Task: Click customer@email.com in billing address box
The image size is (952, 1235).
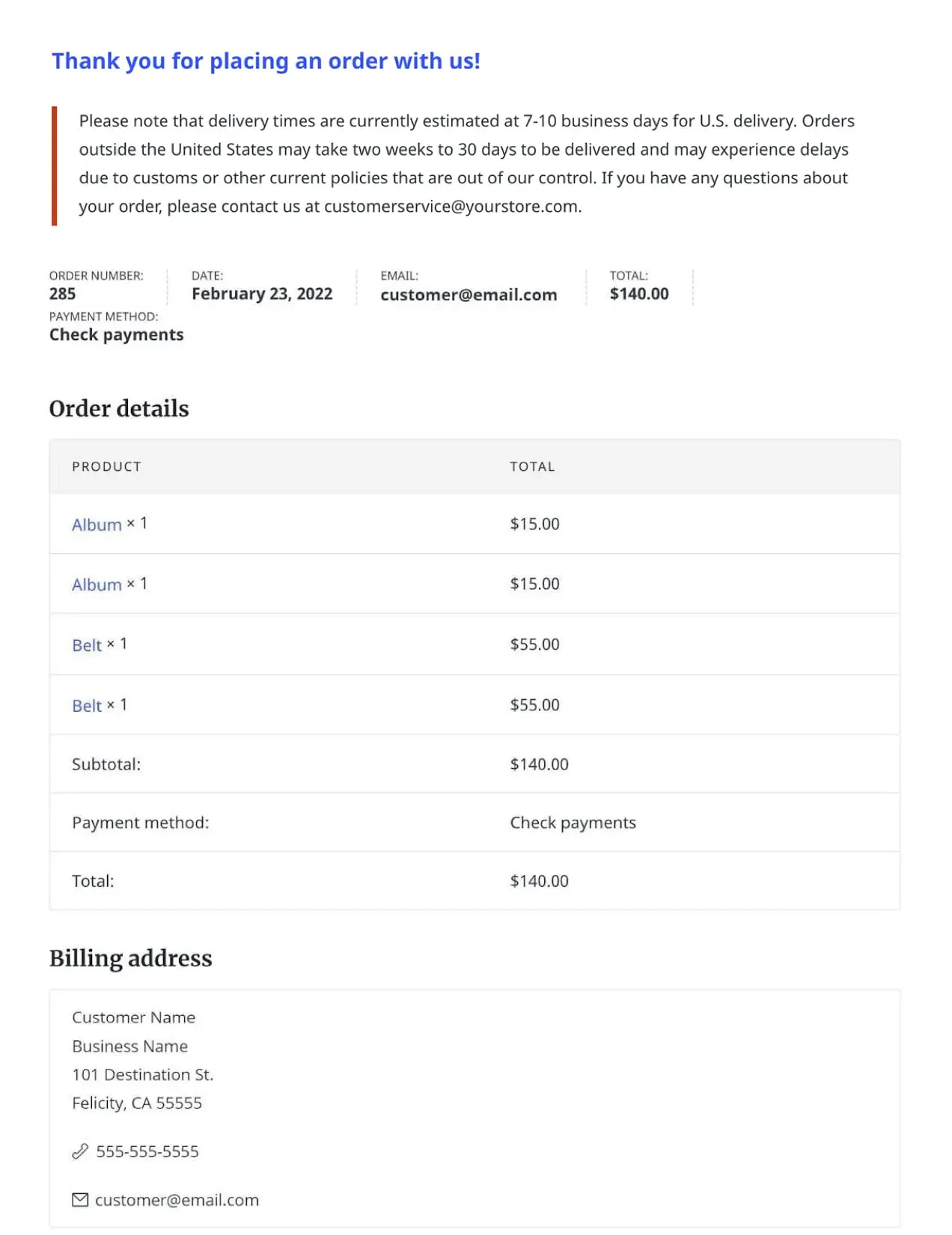Action: pyautogui.click(x=177, y=1200)
